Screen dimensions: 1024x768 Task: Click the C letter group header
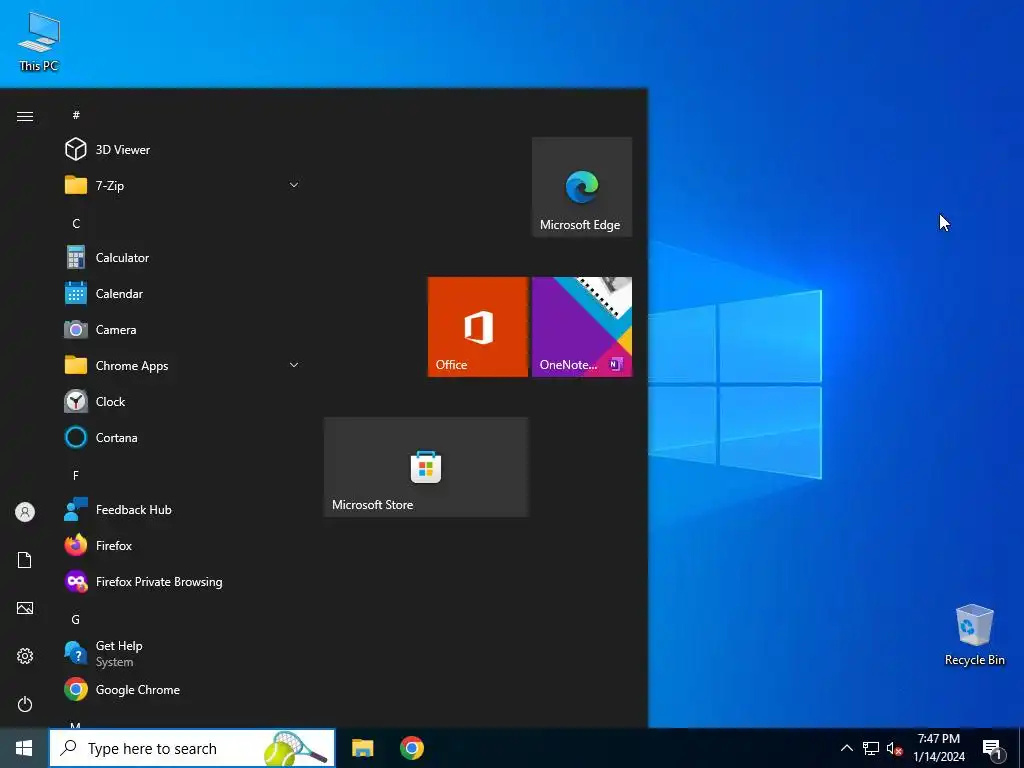pyautogui.click(x=76, y=223)
